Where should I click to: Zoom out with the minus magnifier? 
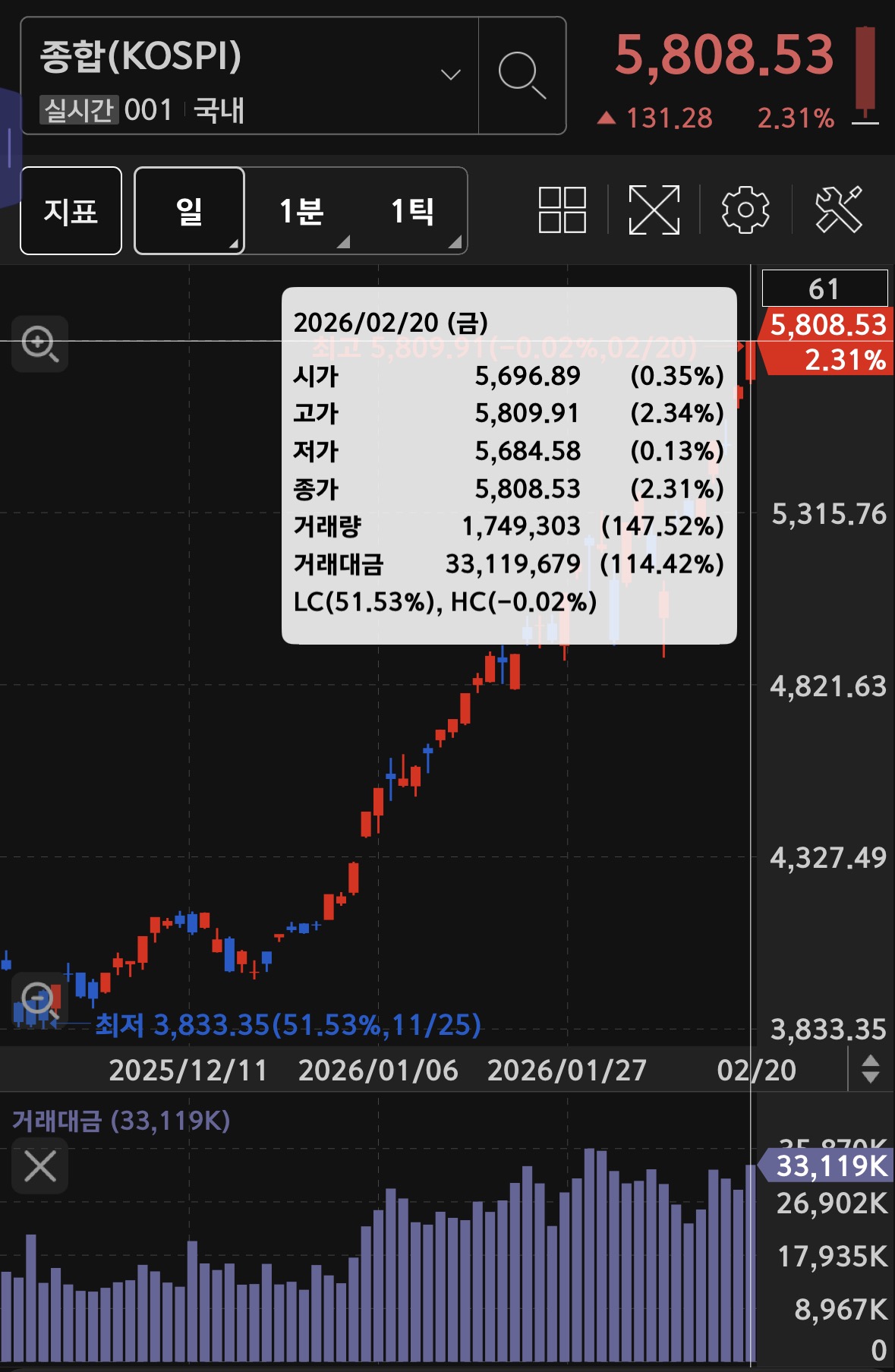point(39,1001)
